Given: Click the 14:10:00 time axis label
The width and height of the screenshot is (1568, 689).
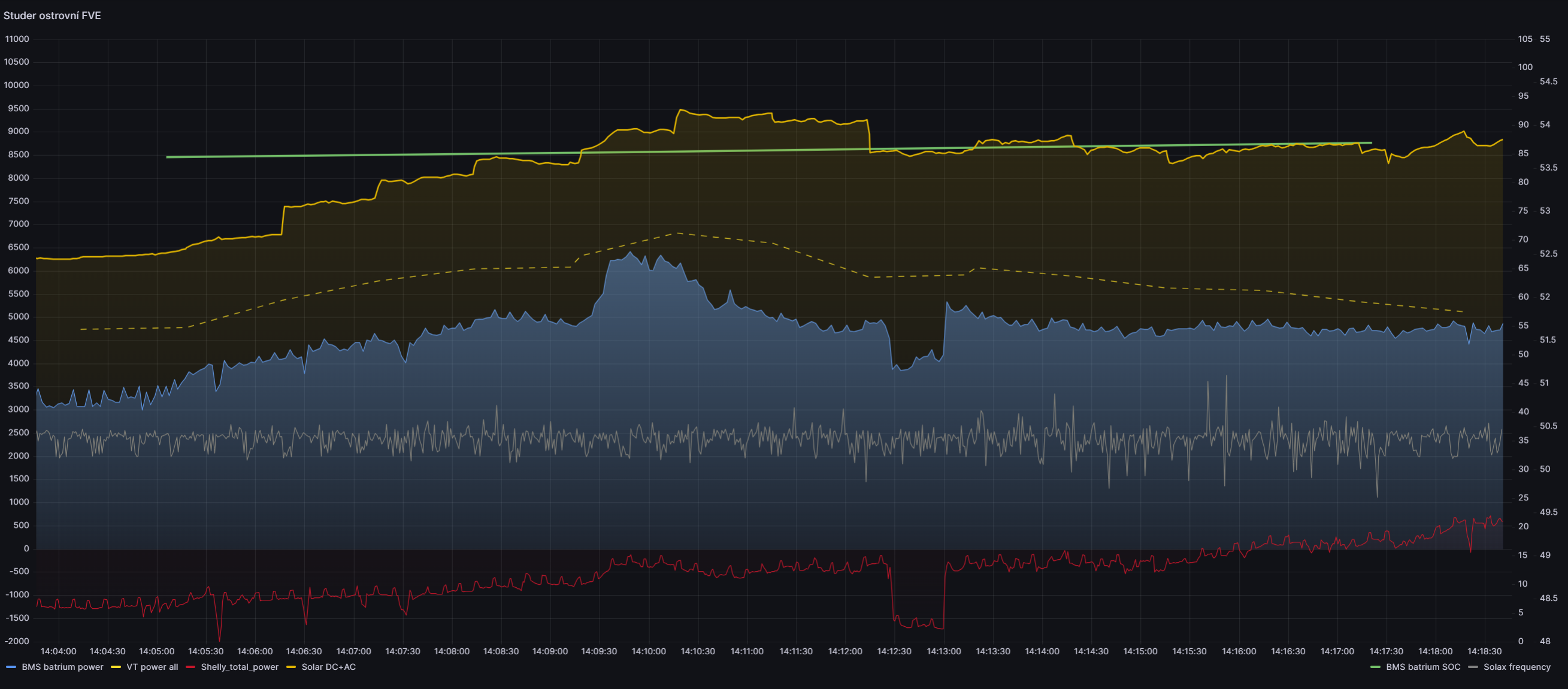Looking at the screenshot, I should tap(648, 651).
